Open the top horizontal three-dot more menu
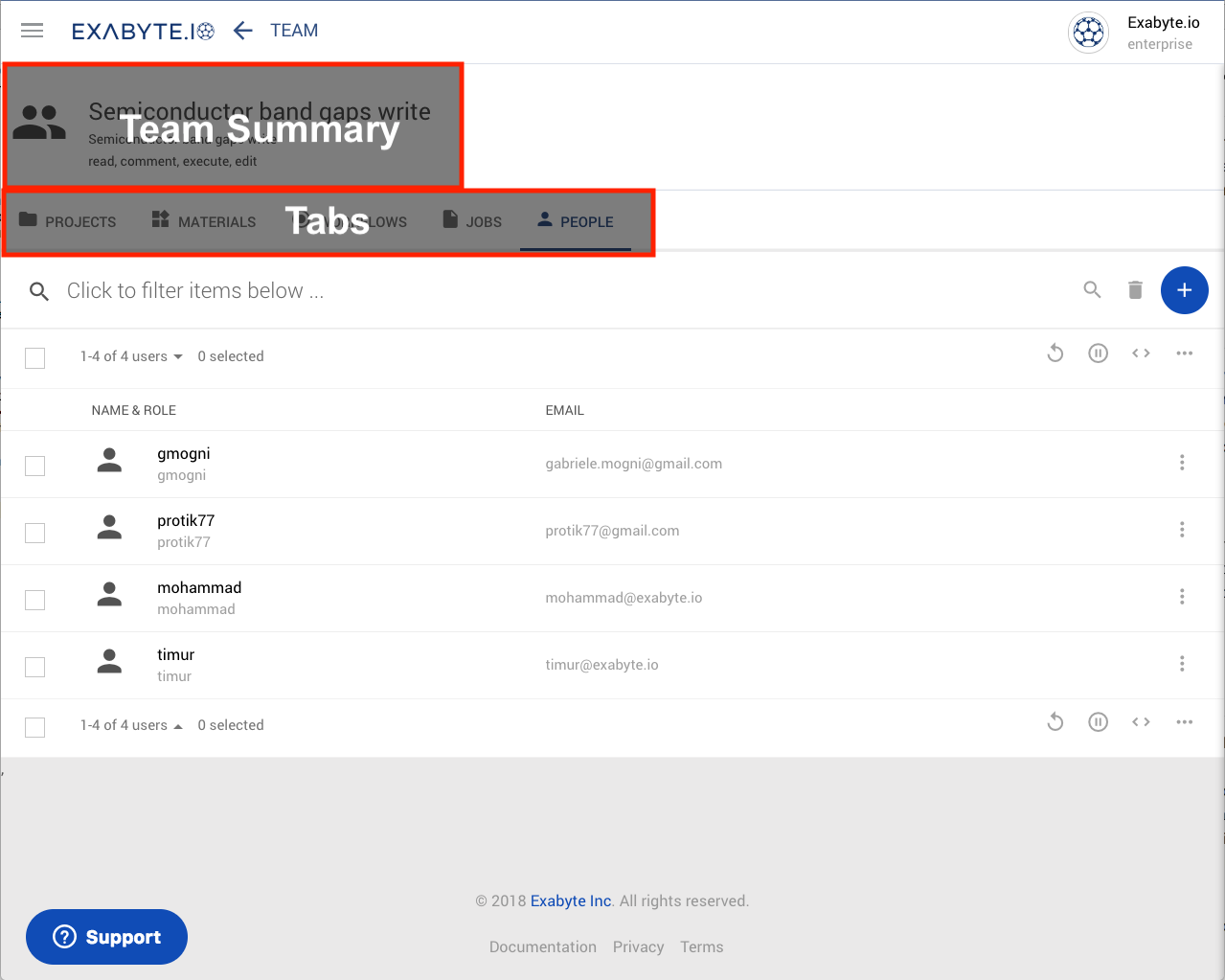Viewport: 1225px width, 980px height. [1184, 353]
